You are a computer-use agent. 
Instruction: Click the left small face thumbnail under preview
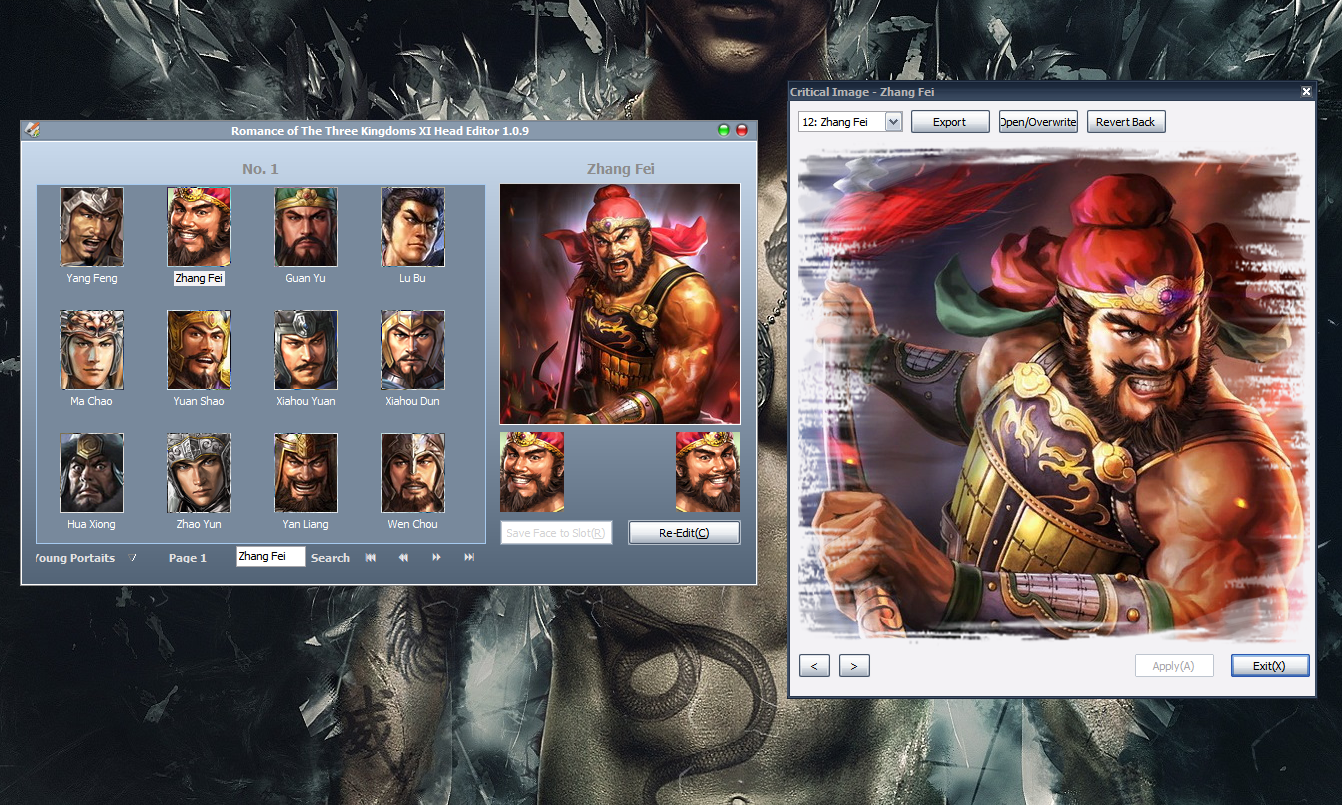click(x=532, y=472)
